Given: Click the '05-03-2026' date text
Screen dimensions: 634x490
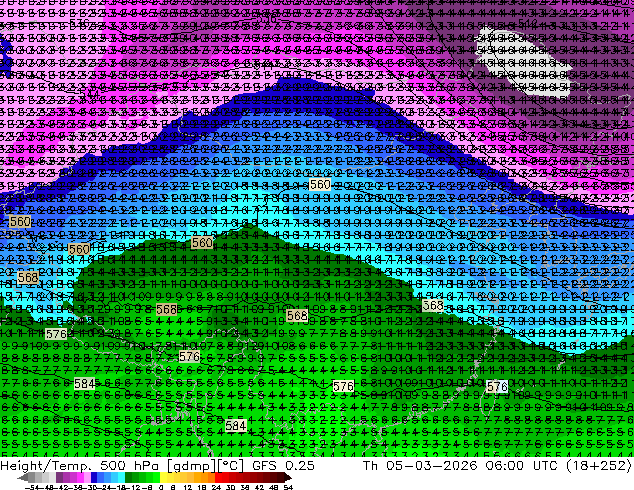Looking at the screenshot, I should pos(431,466).
